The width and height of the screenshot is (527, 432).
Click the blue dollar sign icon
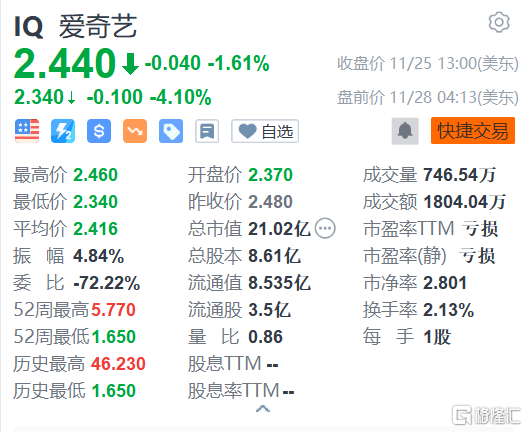99,131
